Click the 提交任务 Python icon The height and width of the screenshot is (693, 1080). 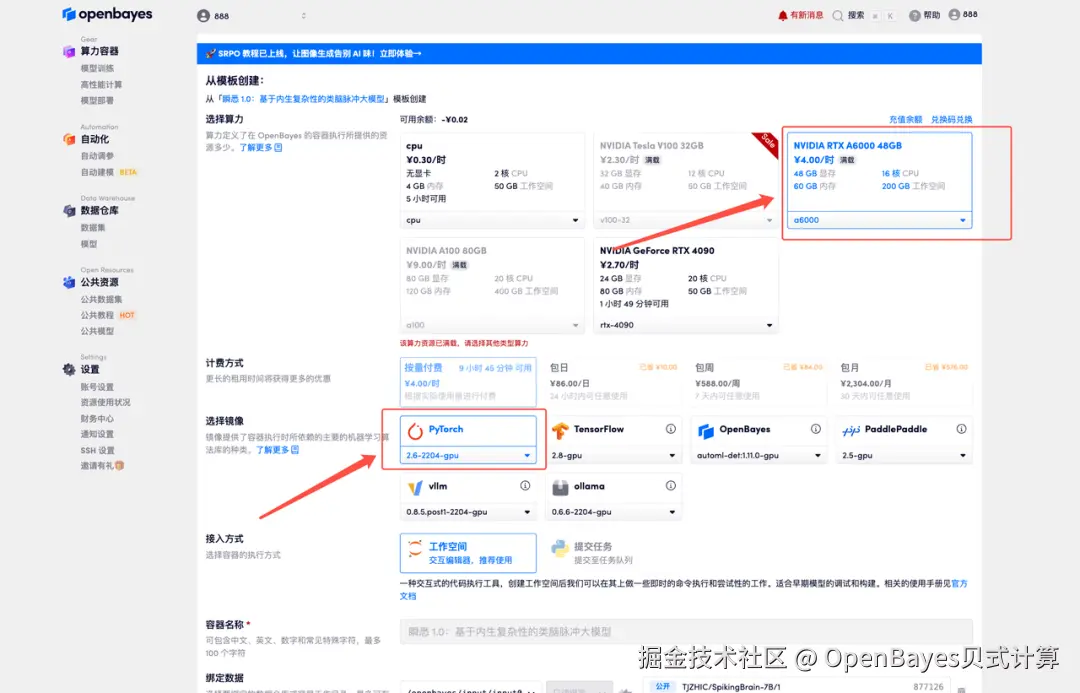(x=560, y=549)
